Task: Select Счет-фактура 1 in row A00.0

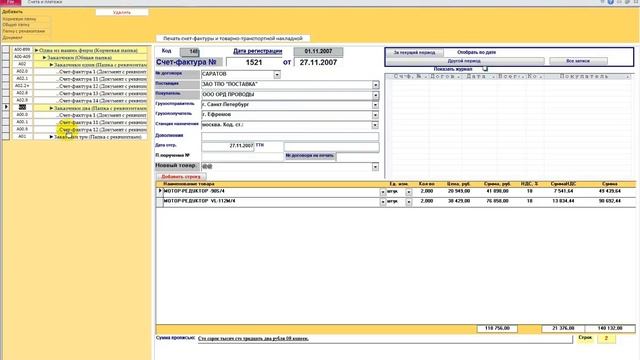Action: [102, 116]
